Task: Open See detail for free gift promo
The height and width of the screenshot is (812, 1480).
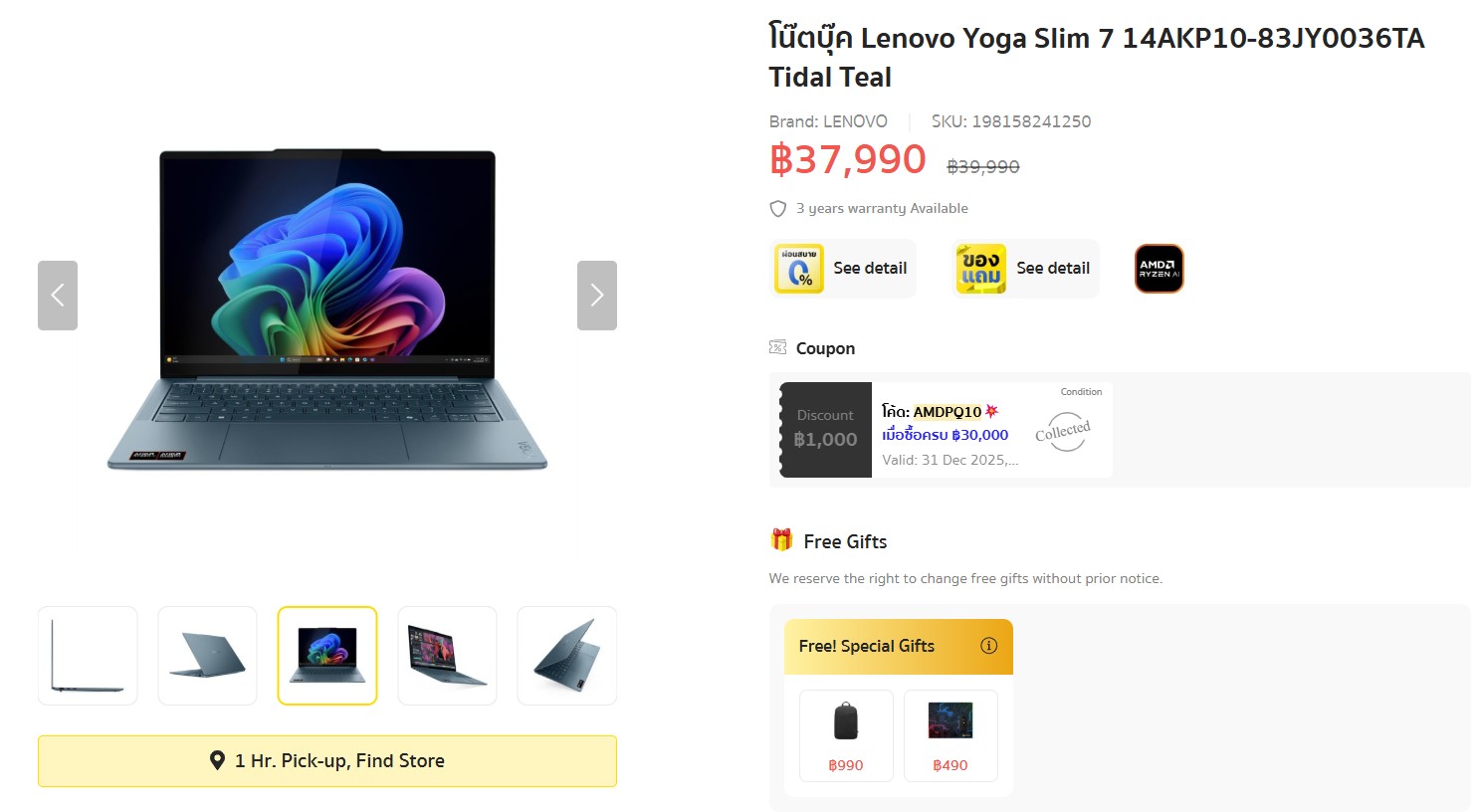Action: (x=1053, y=269)
